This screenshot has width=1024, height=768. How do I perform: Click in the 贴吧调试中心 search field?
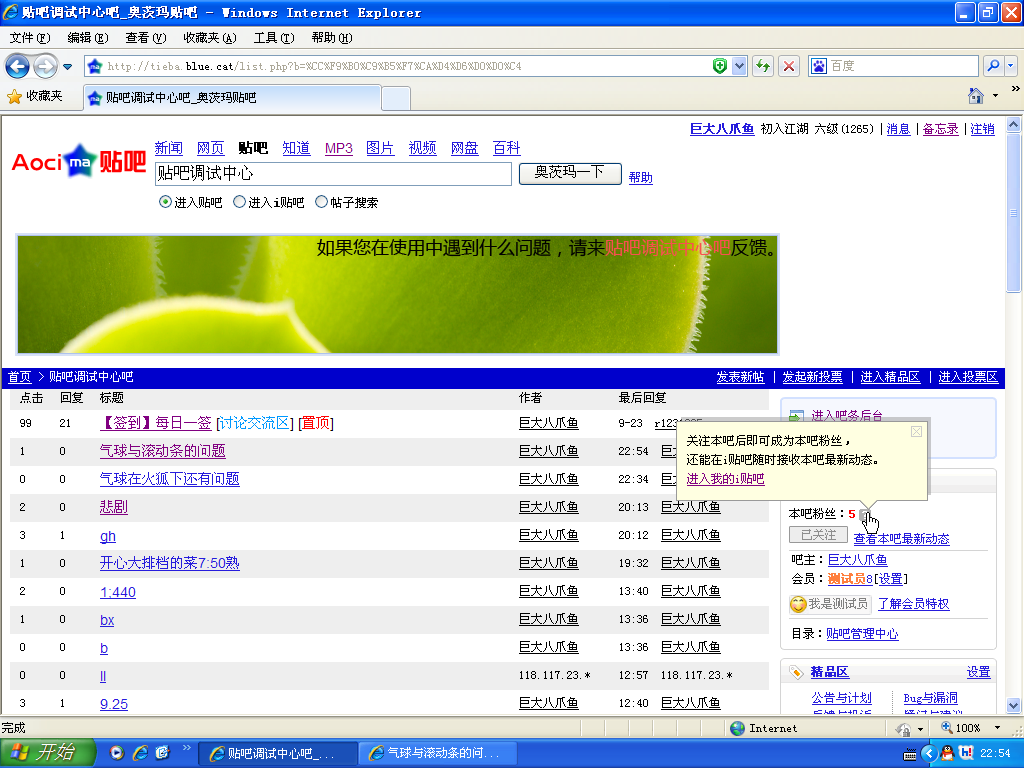click(333, 174)
